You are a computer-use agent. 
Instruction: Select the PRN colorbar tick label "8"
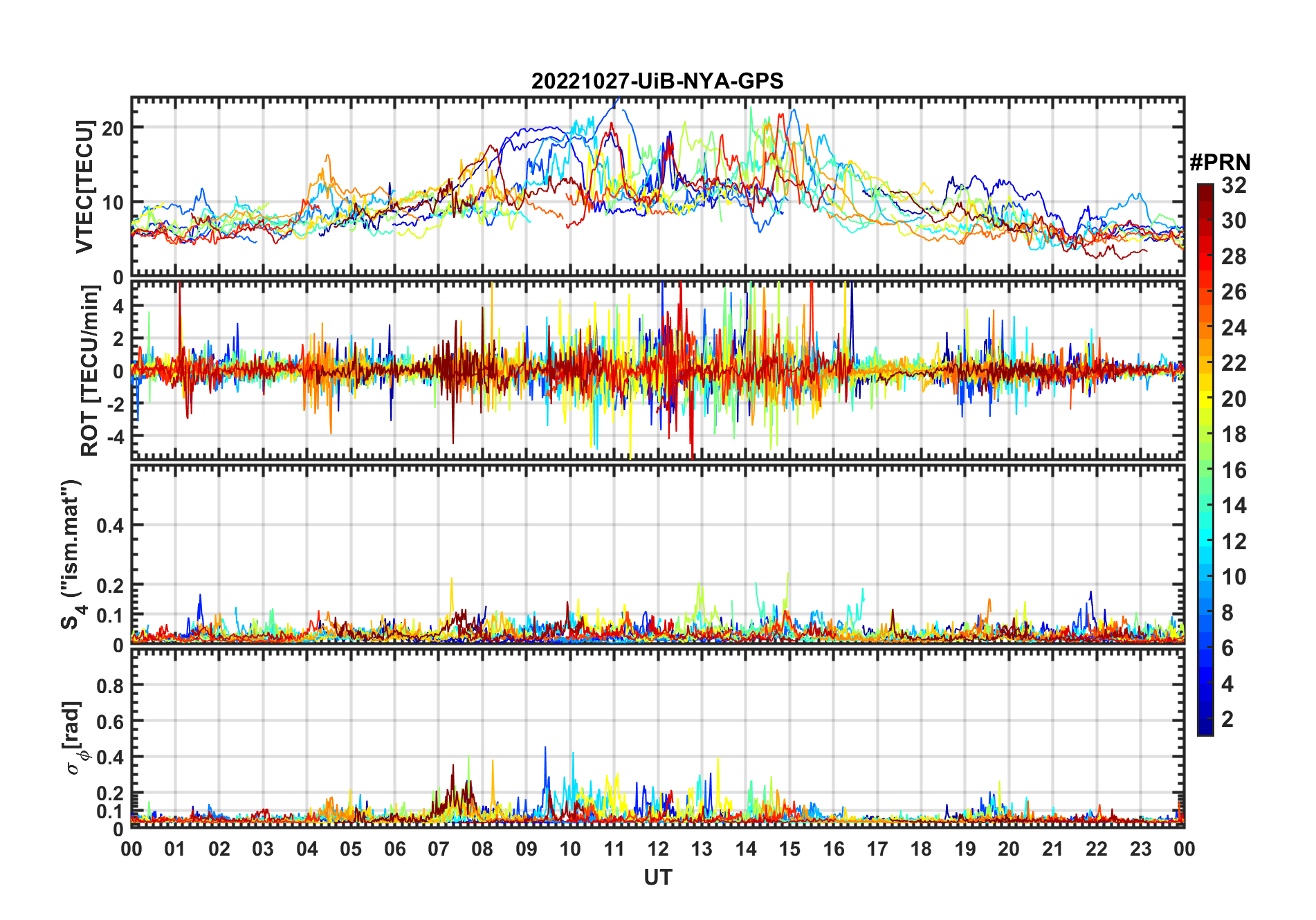click(x=1227, y=613)
